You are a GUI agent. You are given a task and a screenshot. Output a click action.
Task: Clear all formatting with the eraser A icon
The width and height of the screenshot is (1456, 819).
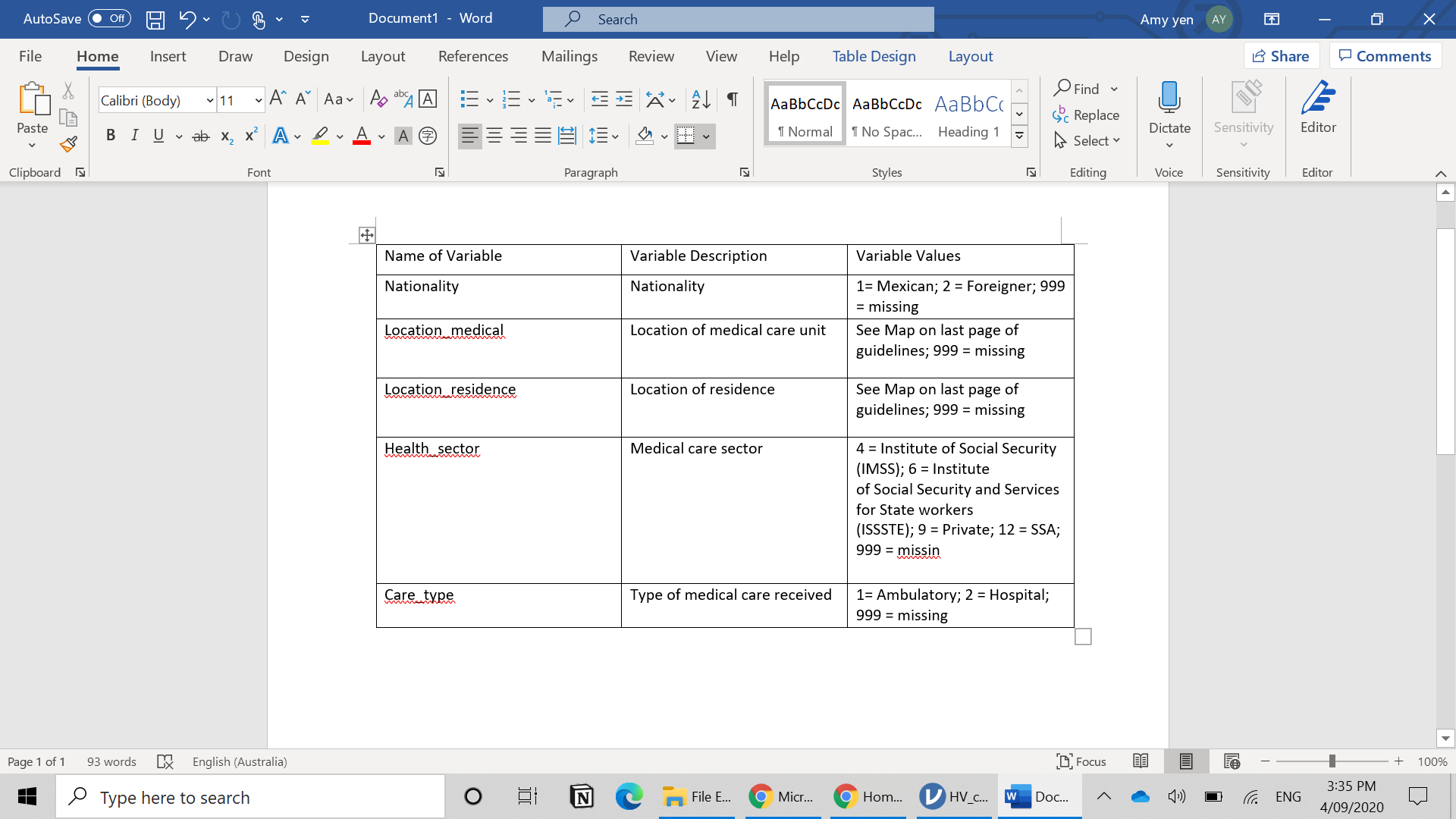(378, 99)
